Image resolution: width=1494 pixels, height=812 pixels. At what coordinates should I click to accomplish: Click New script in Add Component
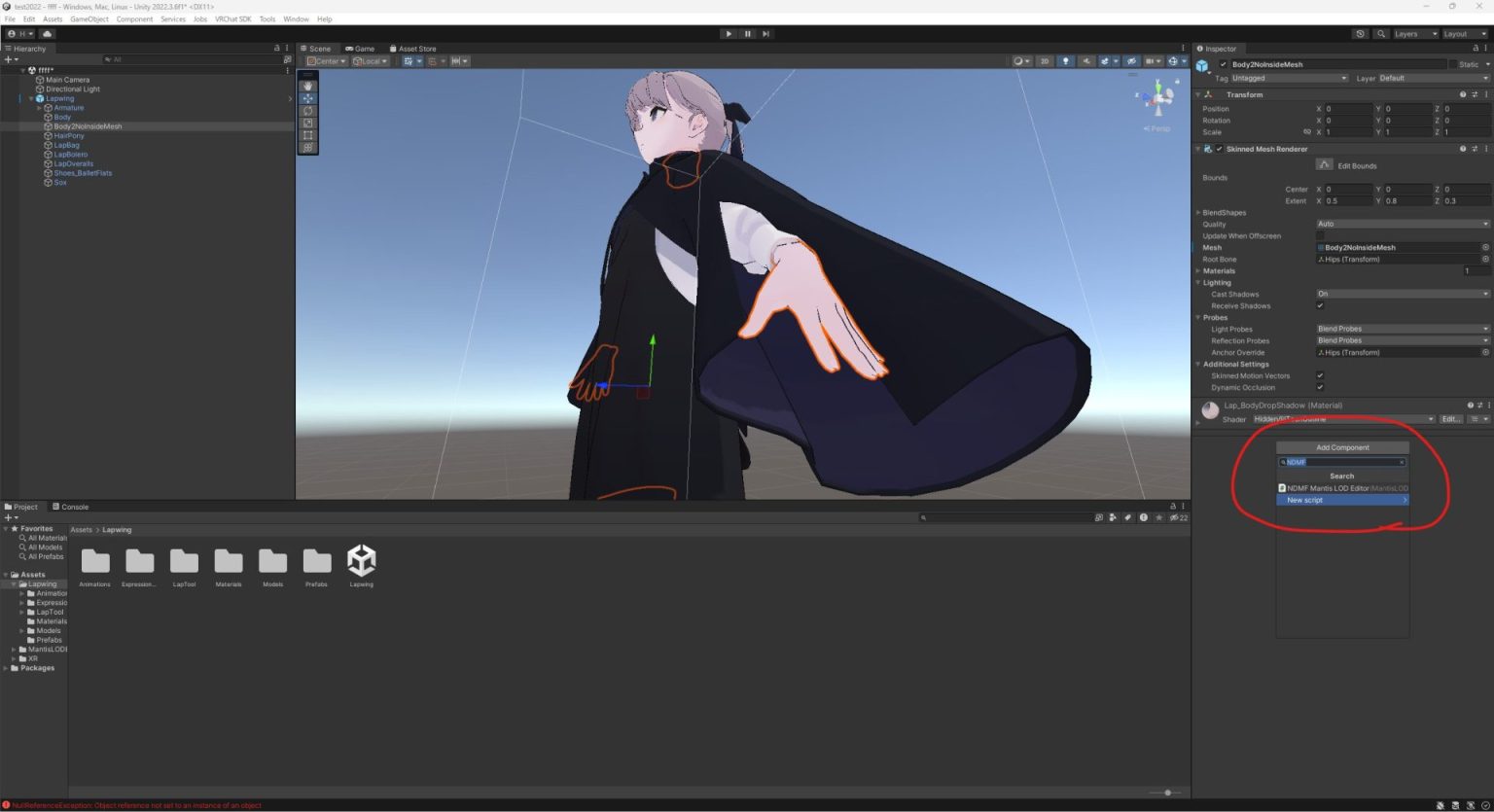pyautogui.click(x=1341, y=500)
